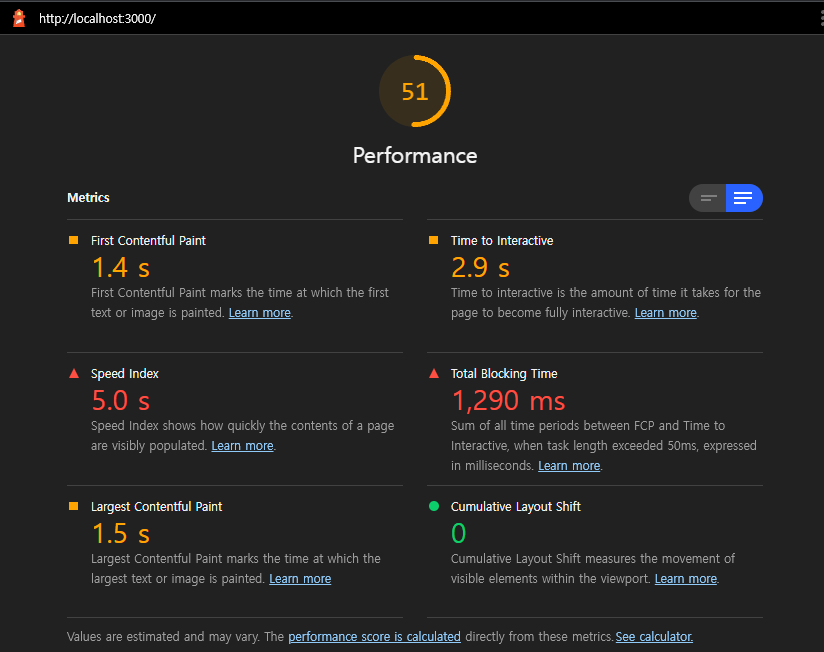The height and width of the screenshot is (652, 824).
Task: Click the http://localhost:3000/ URL
Action: [97, 18]
